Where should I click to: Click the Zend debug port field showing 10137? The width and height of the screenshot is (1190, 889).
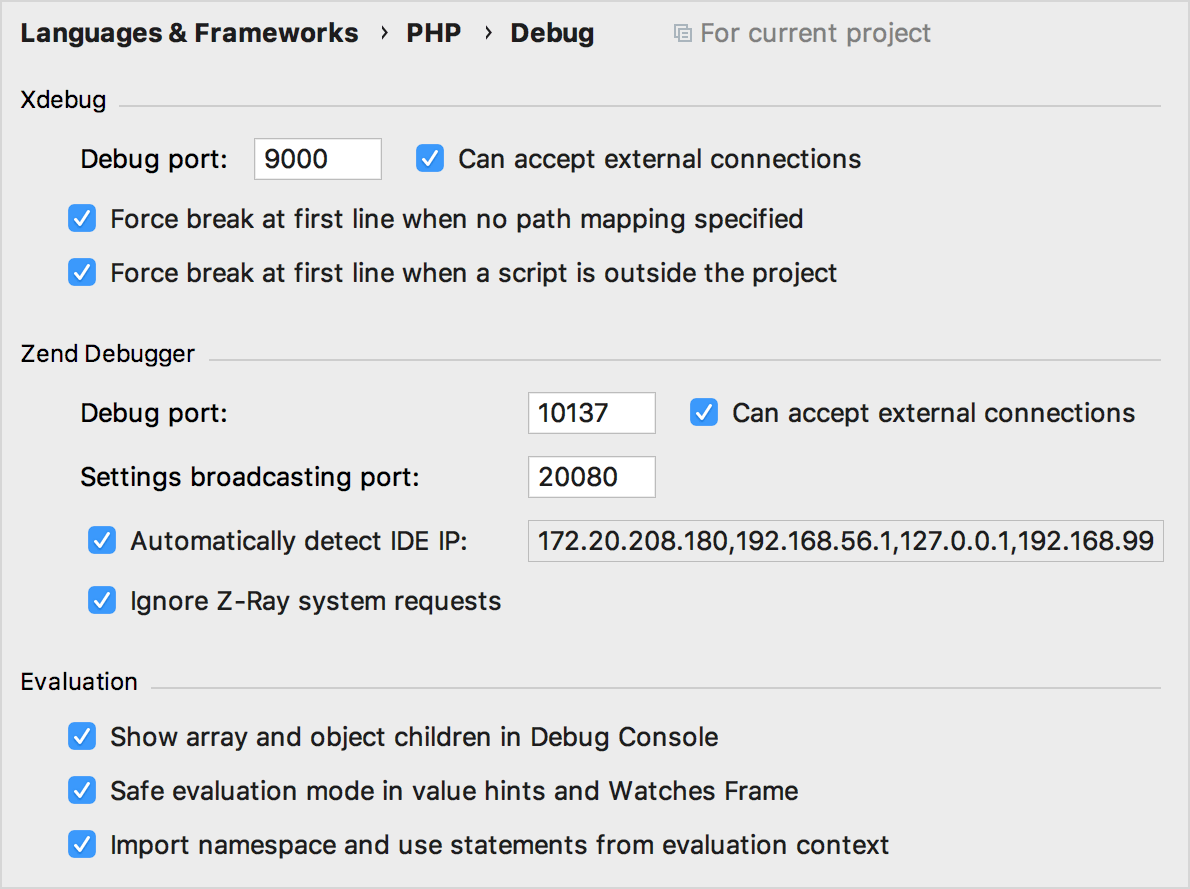592,413
